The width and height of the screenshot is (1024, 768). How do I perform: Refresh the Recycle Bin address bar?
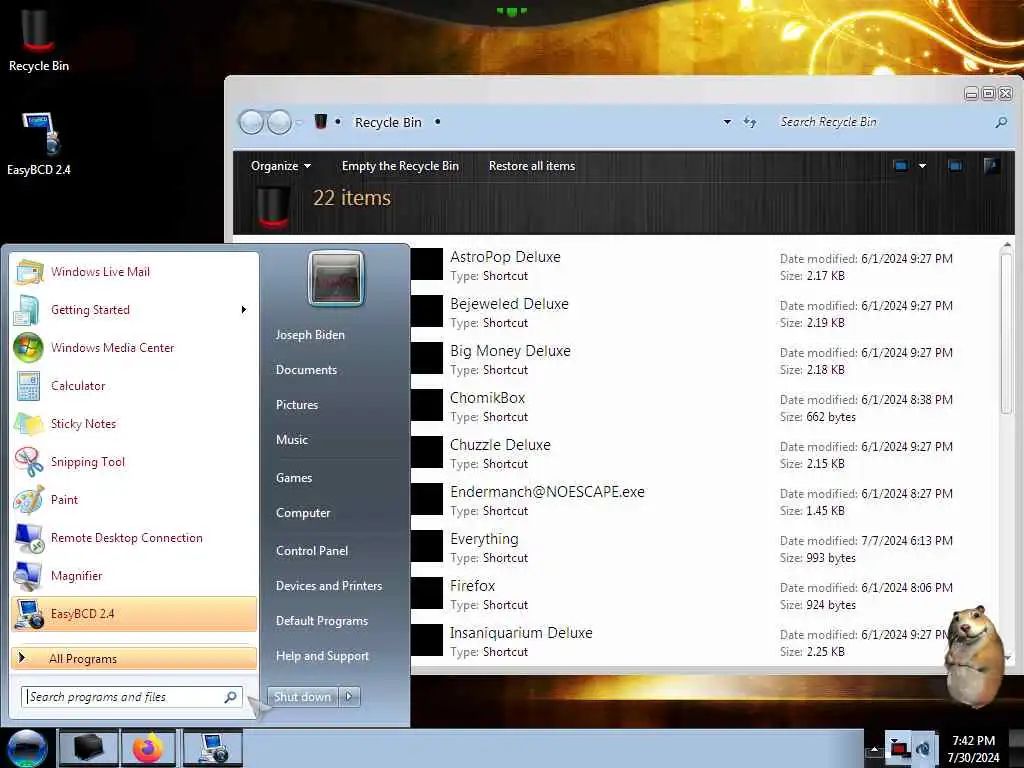[750, 122]
